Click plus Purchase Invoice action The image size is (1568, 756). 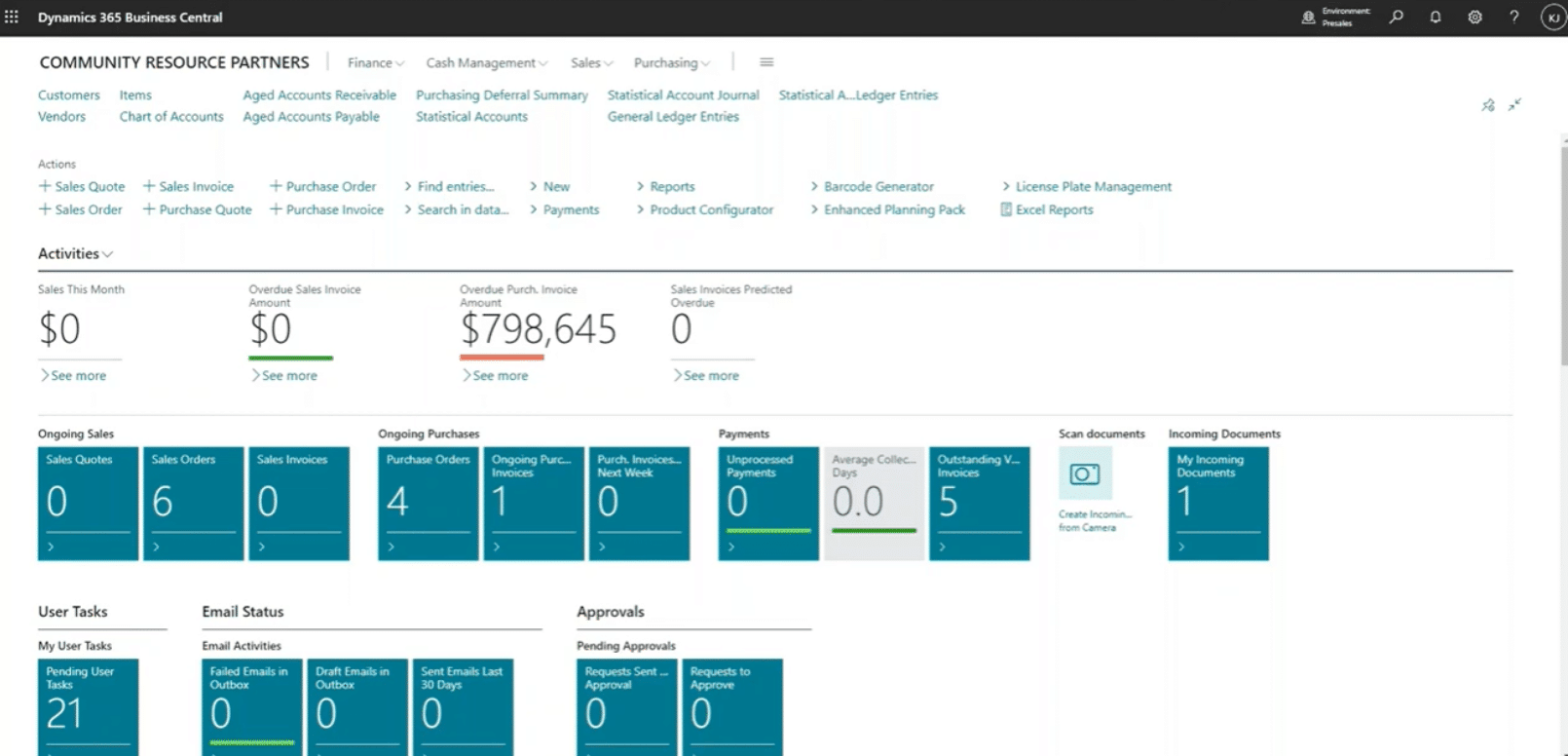coord(327,209)
